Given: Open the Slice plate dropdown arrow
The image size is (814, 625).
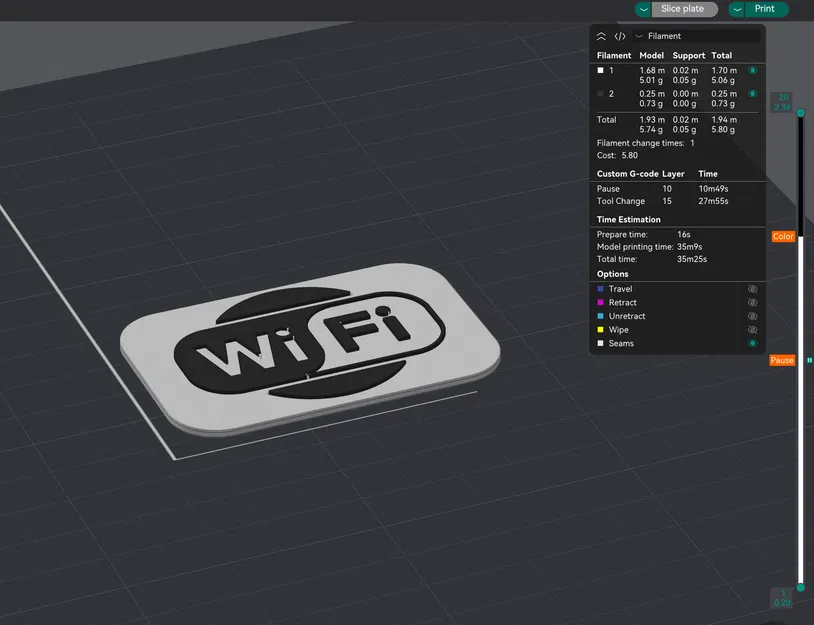Looking at the screenshot, I should pyautogui.click(x=643, y=9).
